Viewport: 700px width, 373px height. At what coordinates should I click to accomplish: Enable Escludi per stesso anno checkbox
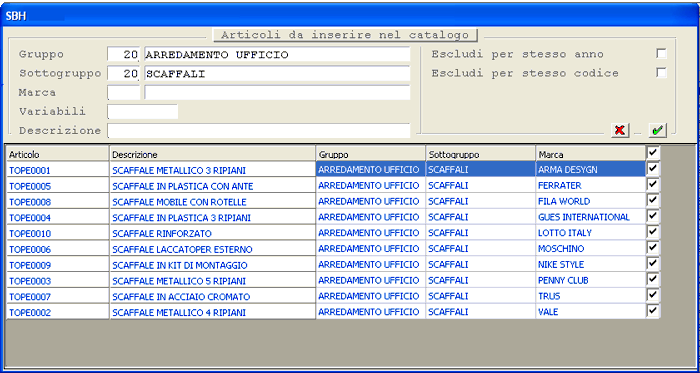661,54
